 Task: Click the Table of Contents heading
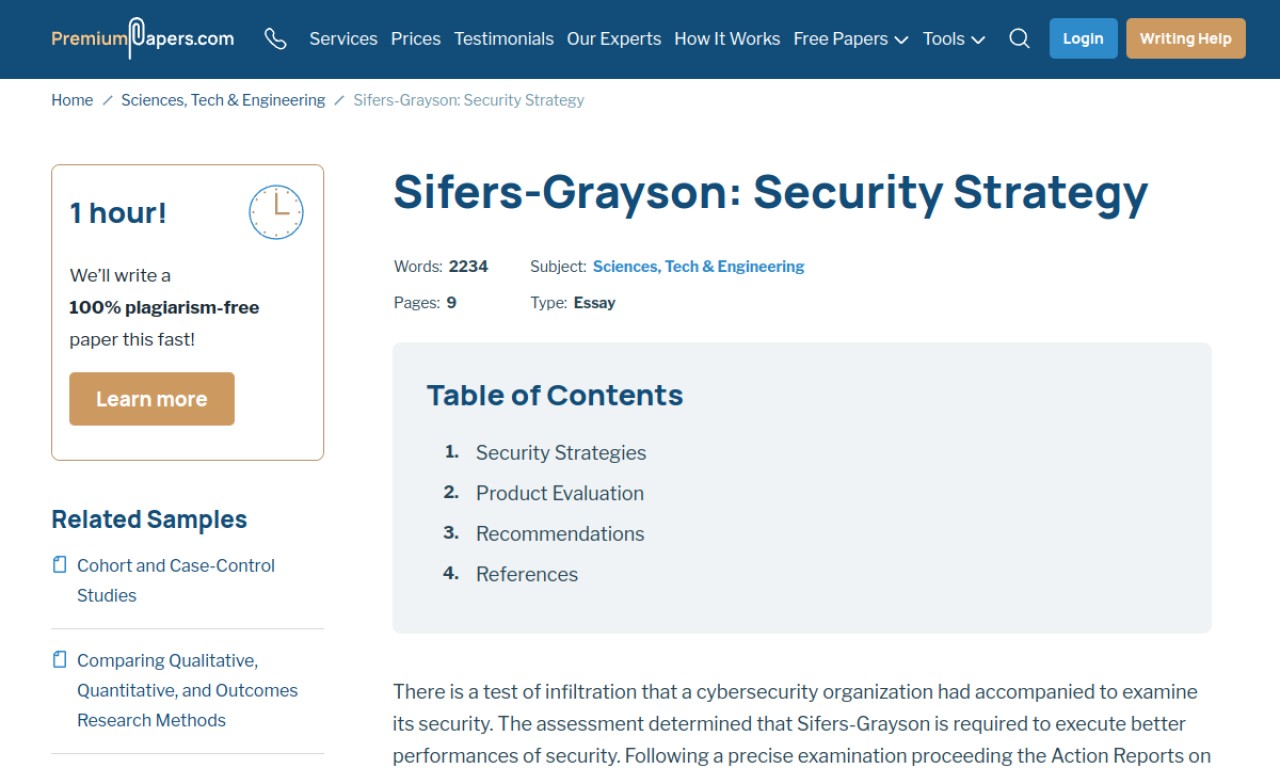[x=555, y=395]
